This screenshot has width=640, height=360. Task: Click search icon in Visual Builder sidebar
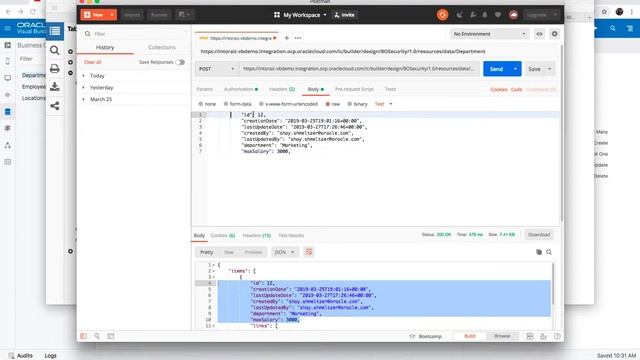55,50
